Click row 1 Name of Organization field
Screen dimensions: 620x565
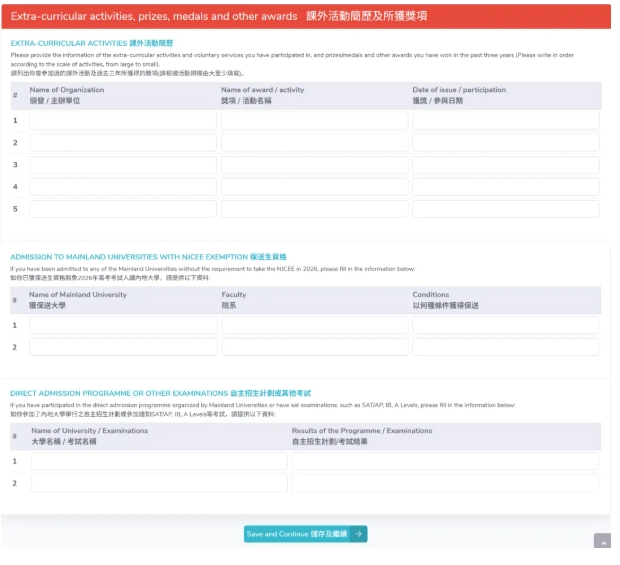tap(123, 120)
